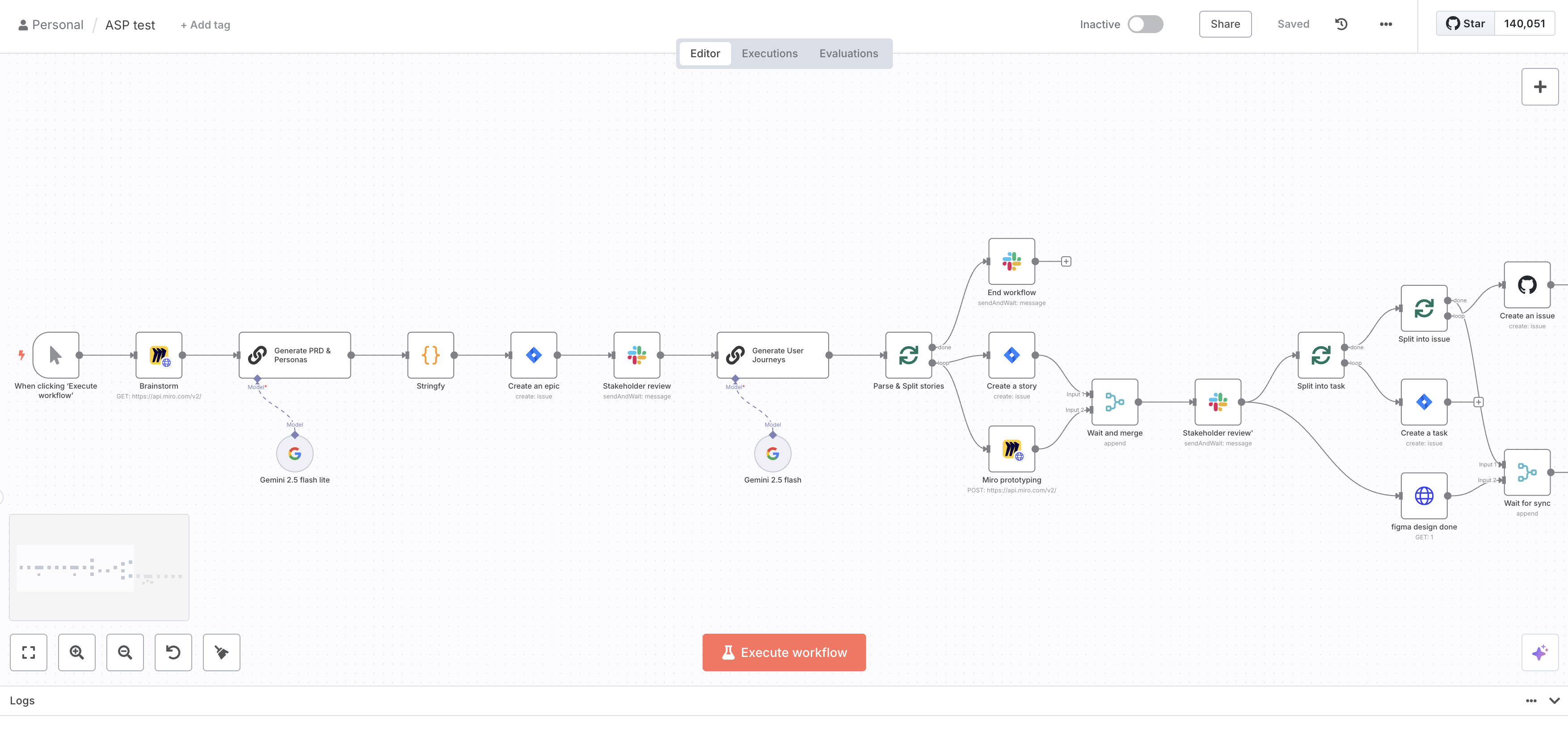The width and height of the screenshot is (1568, 754).
Task: Click the canvas minimap thumbnail
Action: (x=99, y=567)
